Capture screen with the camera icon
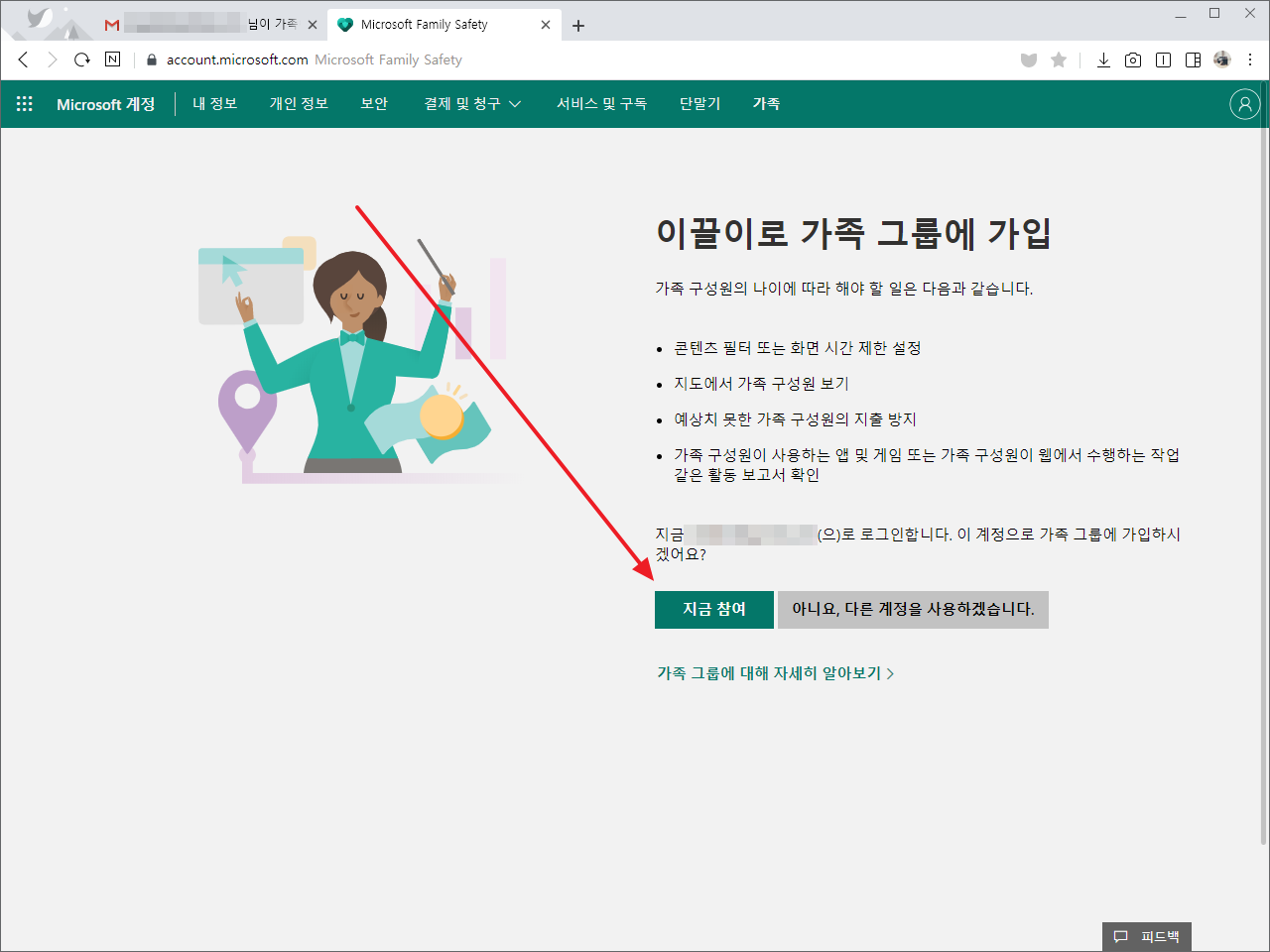The image size is (1270, 952). click(x=1133, y=60)
